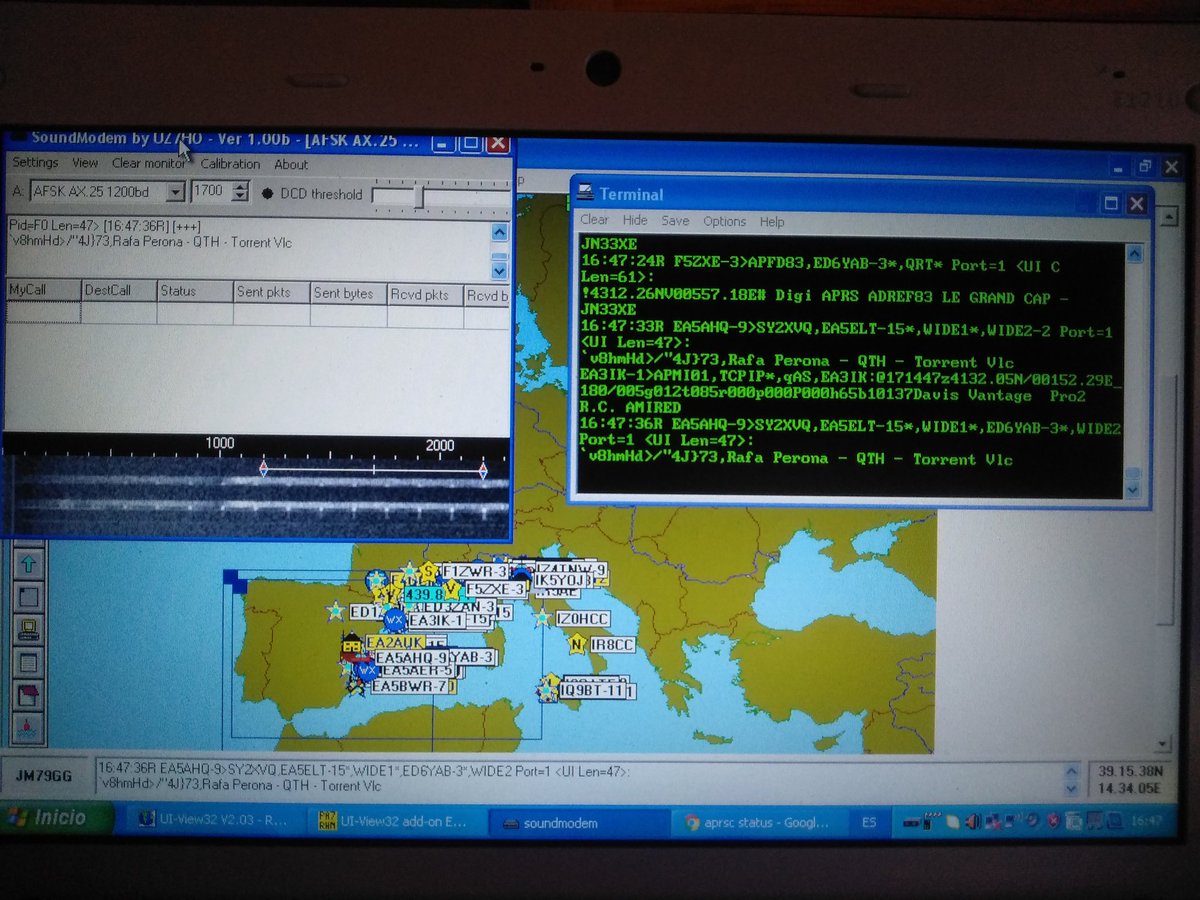Click SoundModem monitor scroll down arrow

click(500, 271)
